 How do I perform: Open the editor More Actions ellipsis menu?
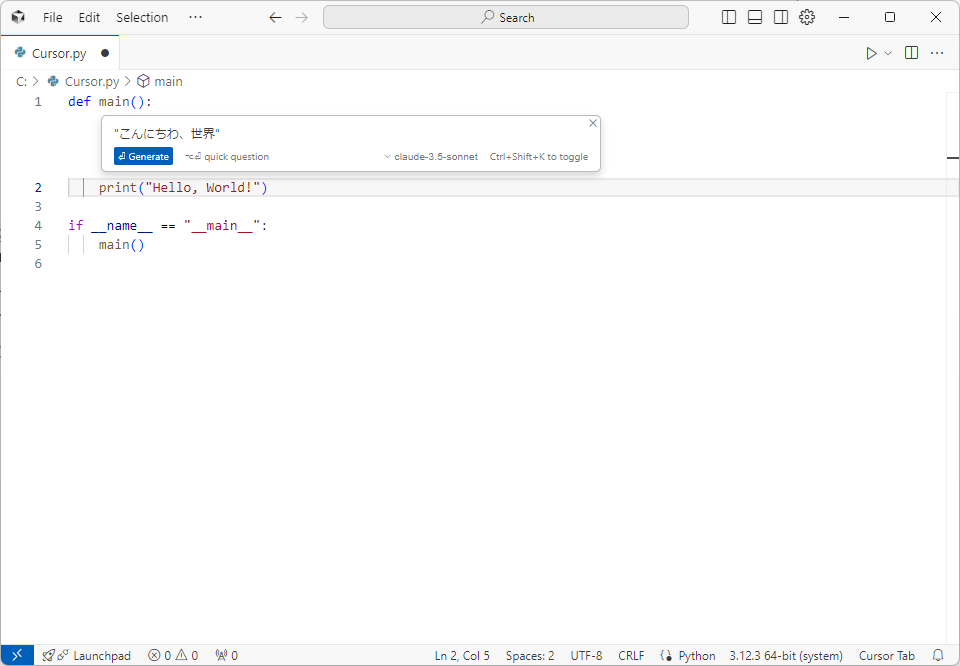coord(937,53)
